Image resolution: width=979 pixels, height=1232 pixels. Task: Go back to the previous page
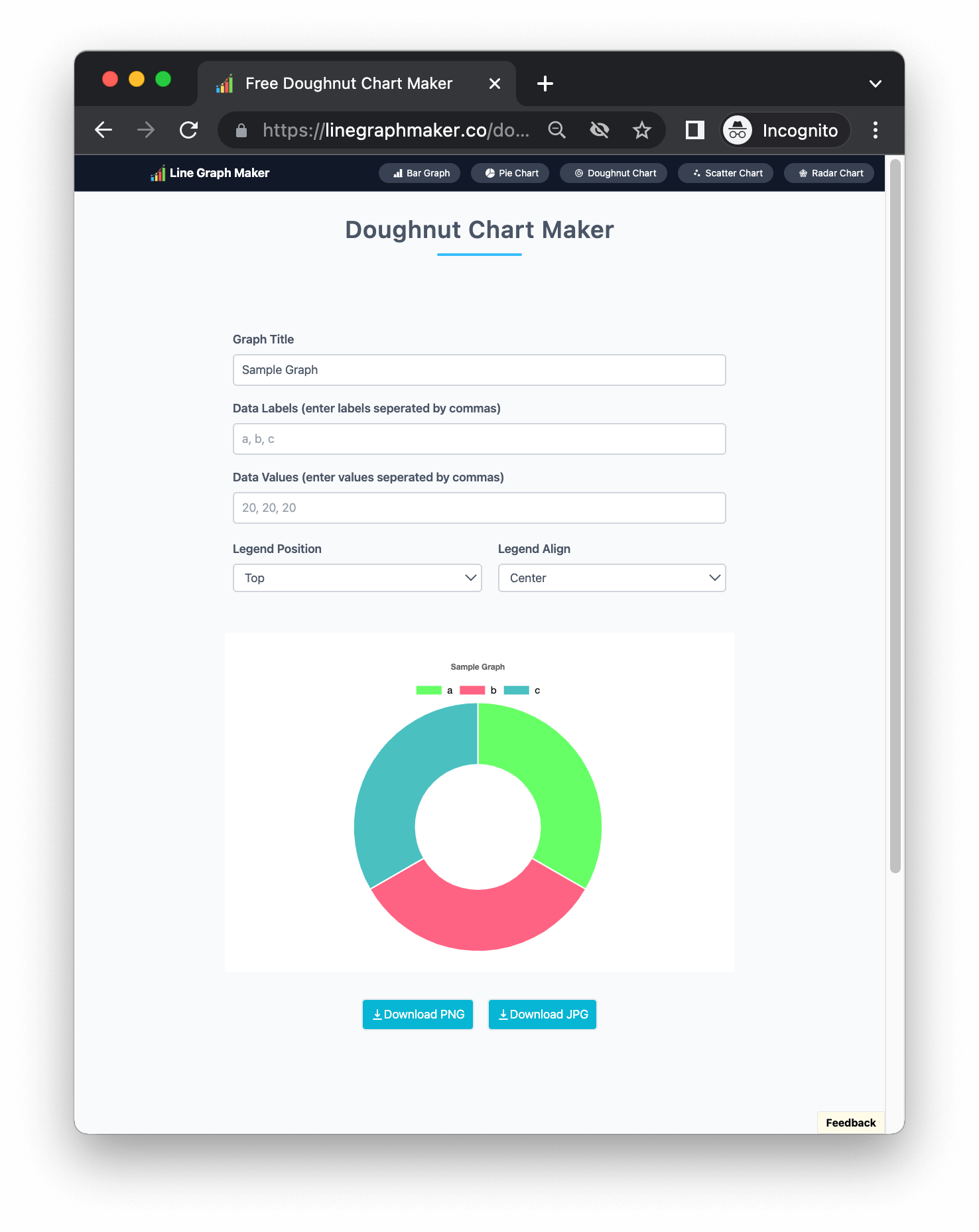coord(103,130)
